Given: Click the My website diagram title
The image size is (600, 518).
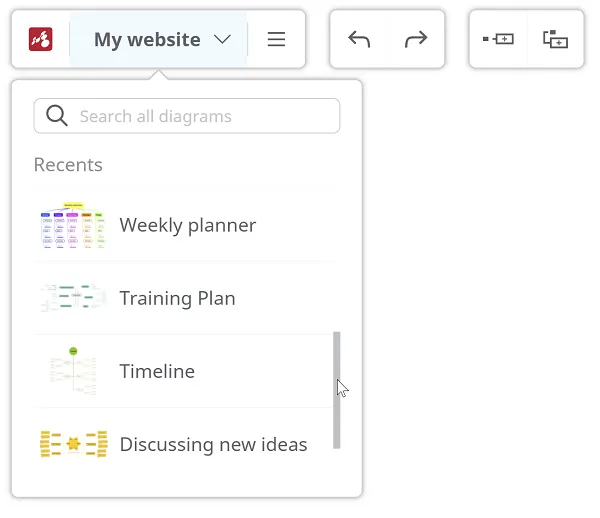Looking at the screenshot, I should pyautogui.click(x=147, y=40).
